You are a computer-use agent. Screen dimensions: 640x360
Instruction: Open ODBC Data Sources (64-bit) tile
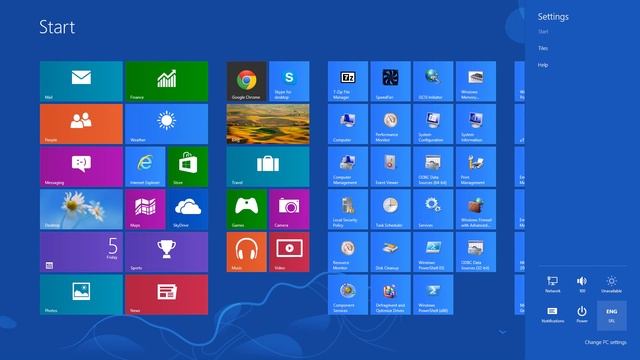(433, 167)
